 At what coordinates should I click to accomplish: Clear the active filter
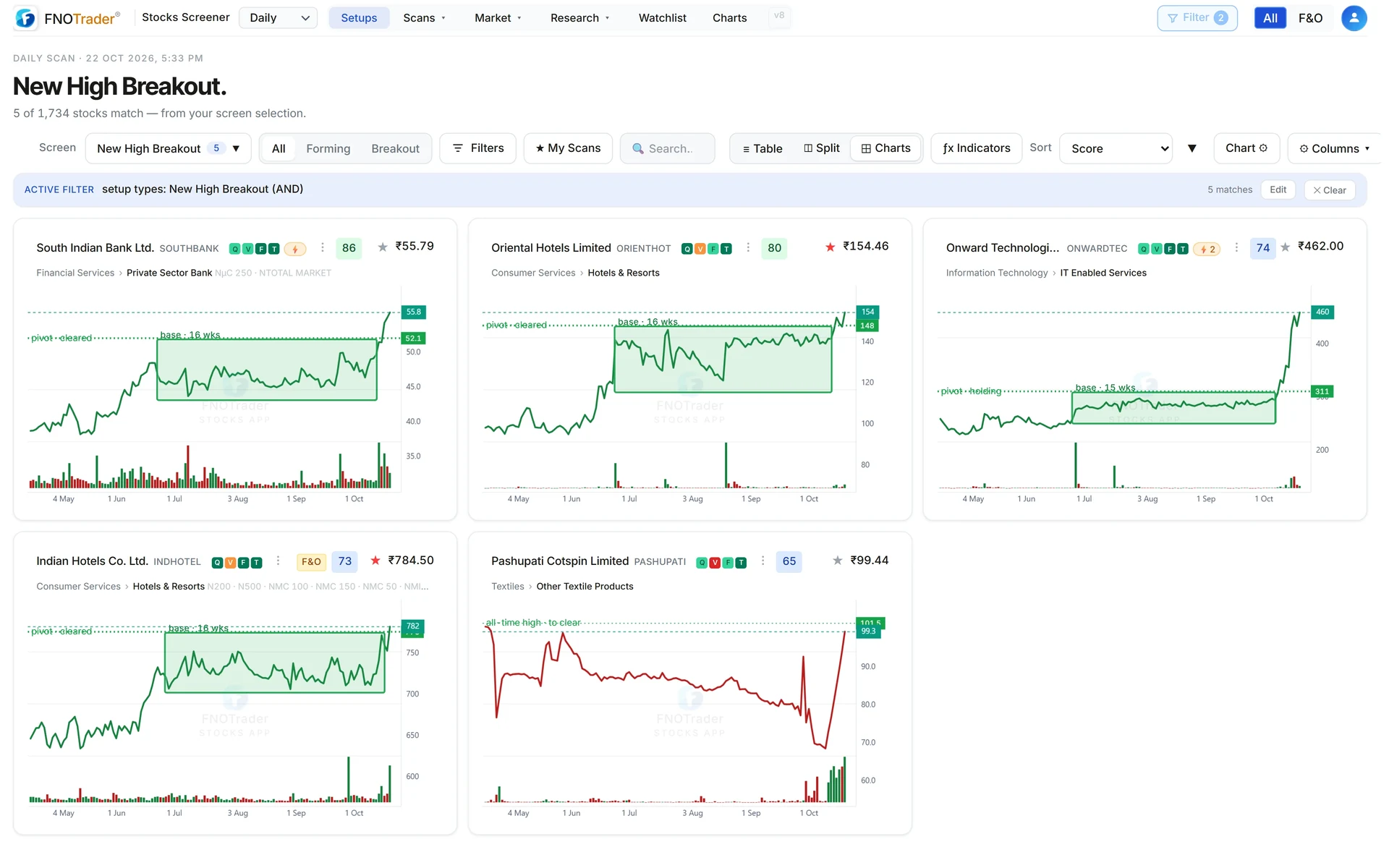[x=1330, y=190]
